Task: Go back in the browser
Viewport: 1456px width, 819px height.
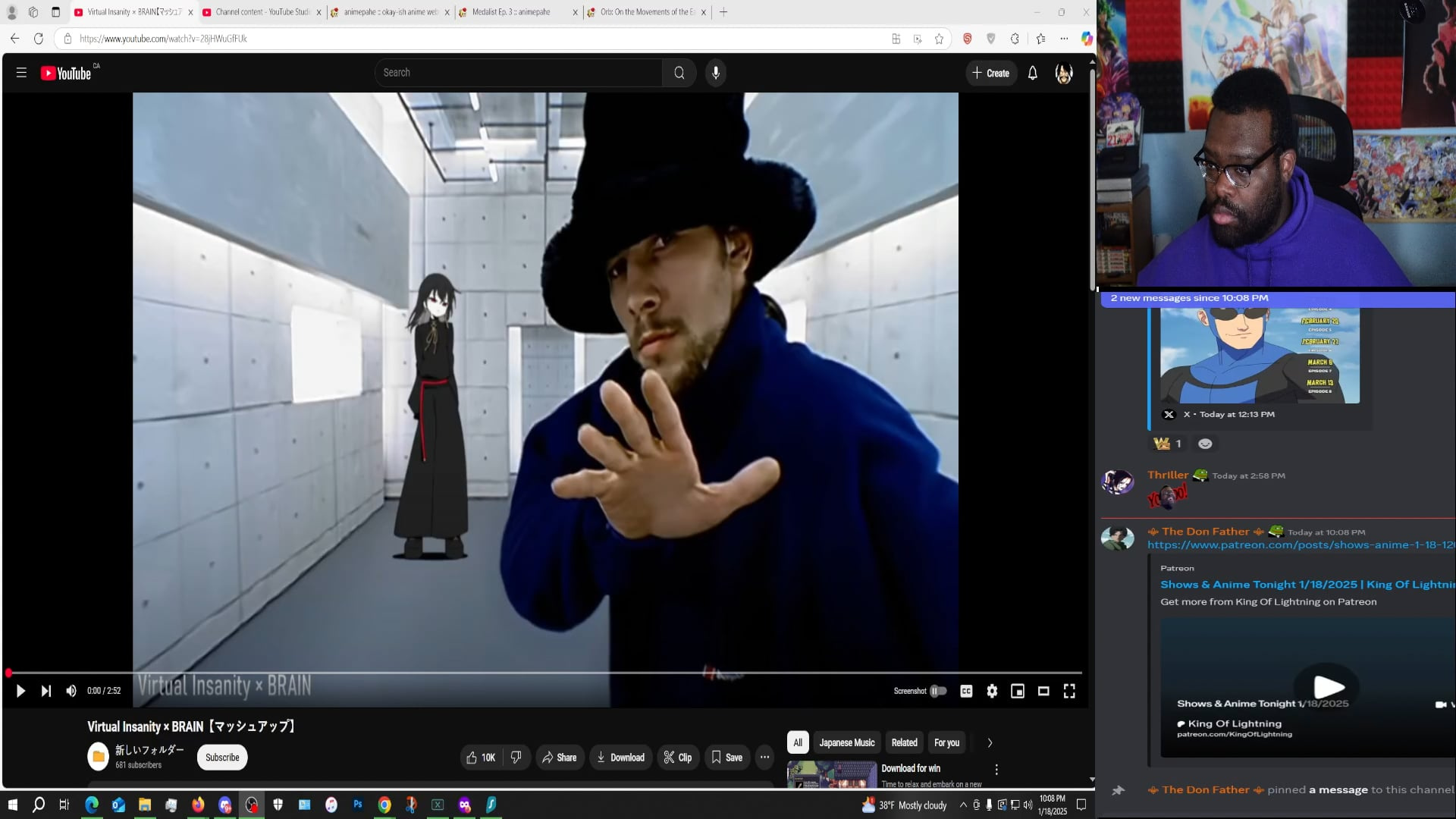Action: [15, 39]
